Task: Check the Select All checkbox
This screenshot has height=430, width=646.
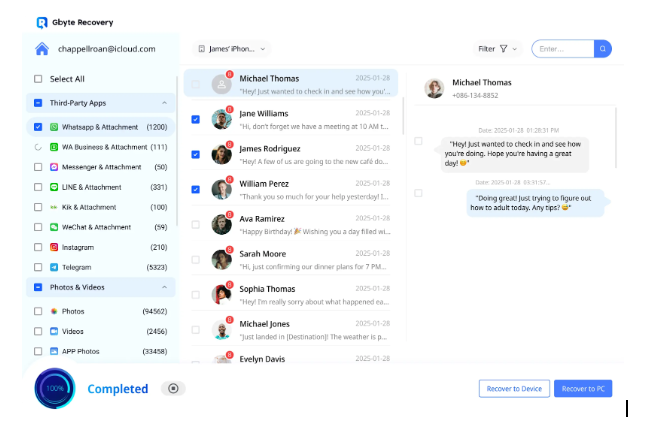Action: pos(38,79)
